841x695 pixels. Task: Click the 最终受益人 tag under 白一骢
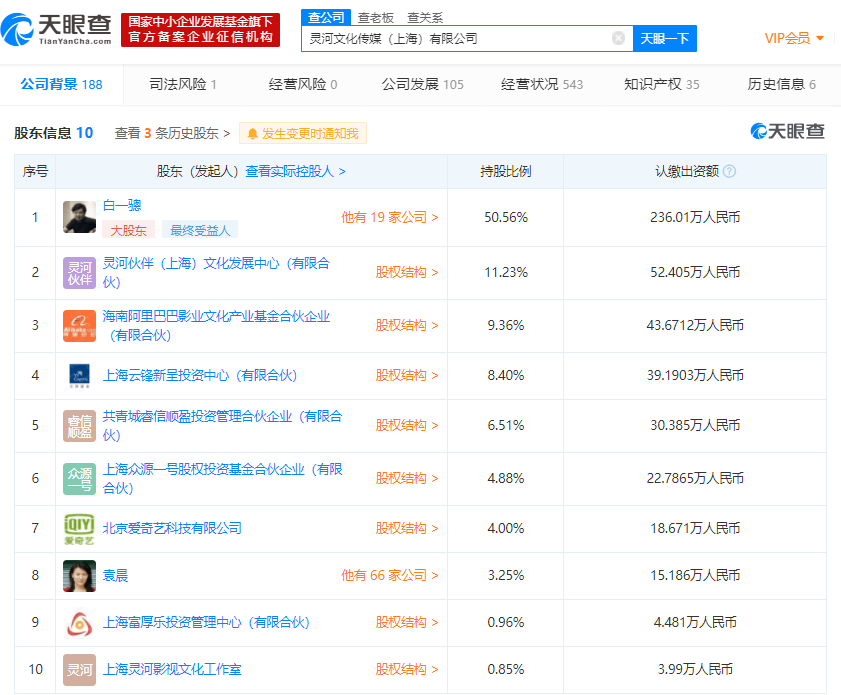click(200, 230)
